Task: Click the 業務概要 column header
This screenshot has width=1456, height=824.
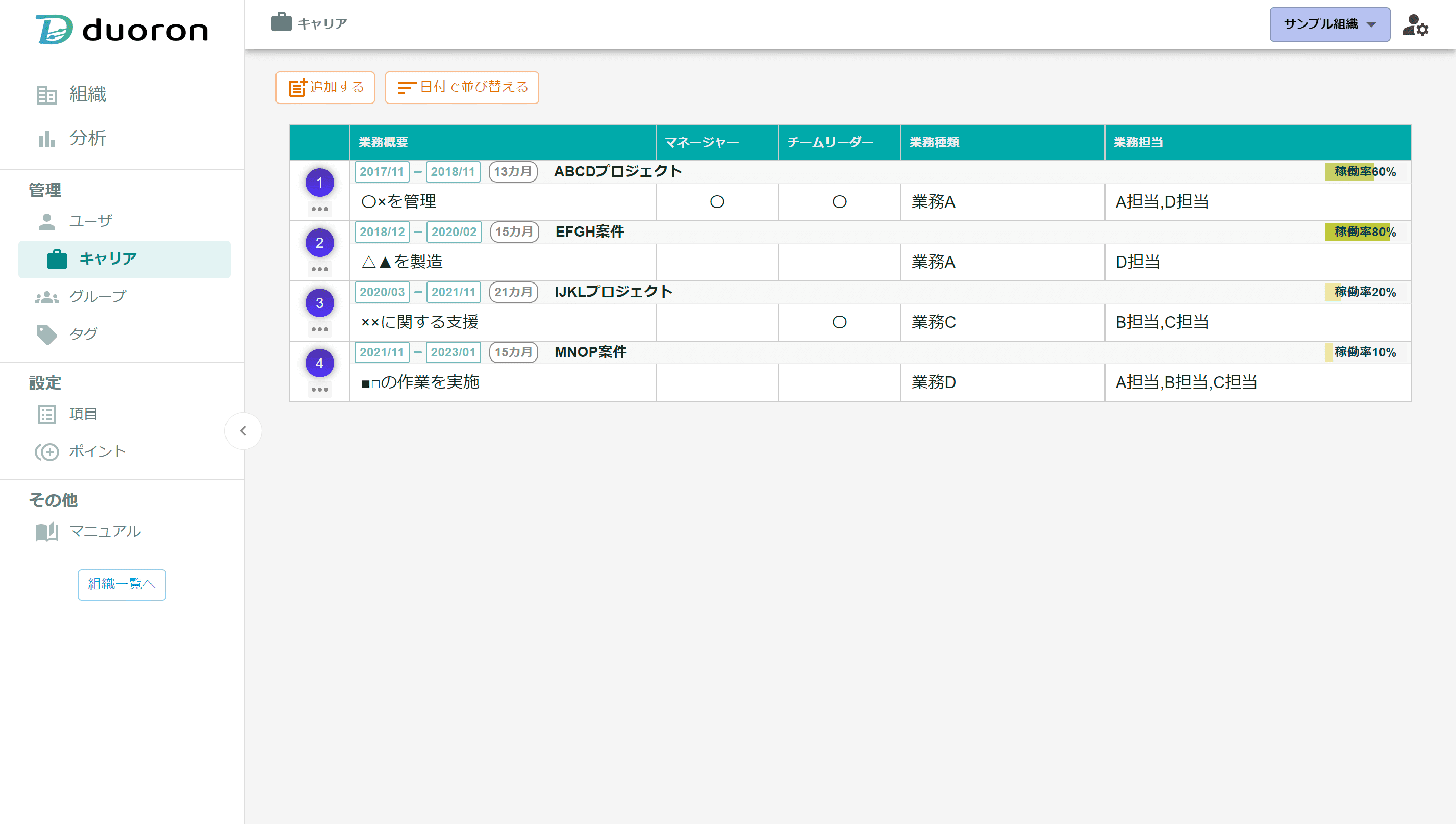Action: [x=503, y=143]
